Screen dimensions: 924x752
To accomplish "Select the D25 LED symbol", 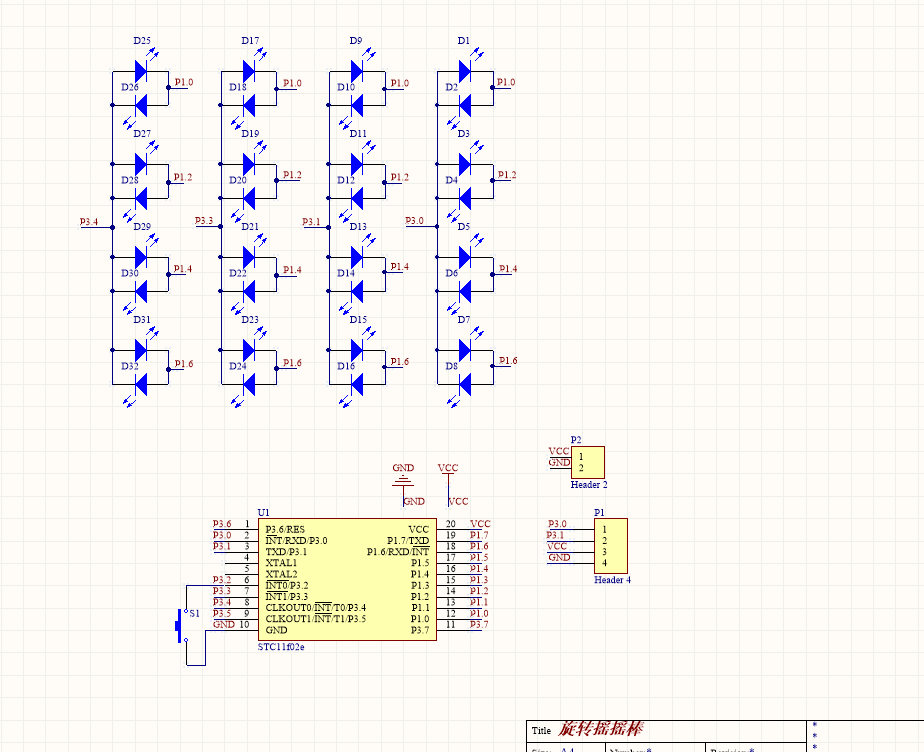I will [141, 71].
